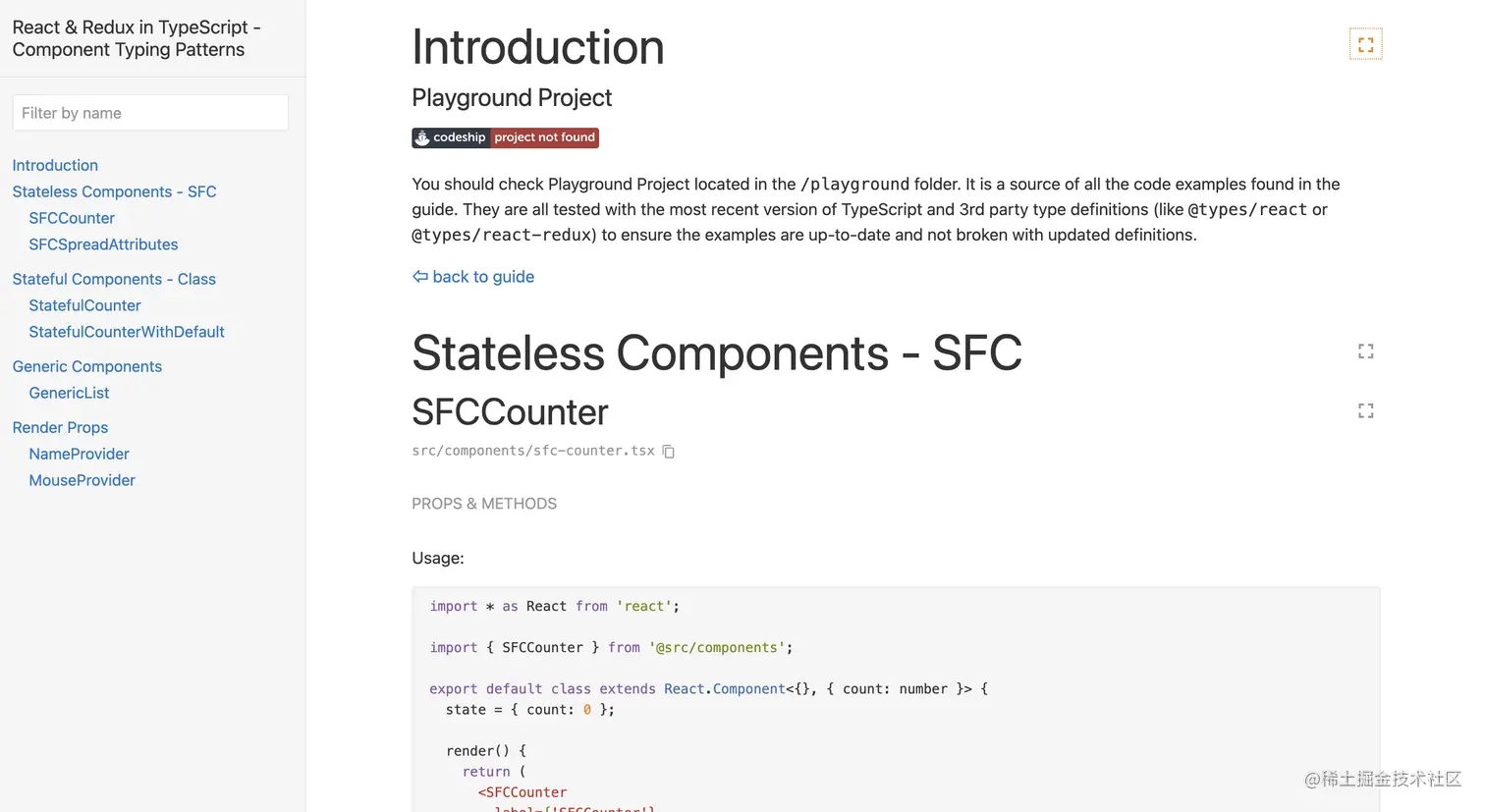
Task: Select GenericList in sidebar
Action: 69,393
